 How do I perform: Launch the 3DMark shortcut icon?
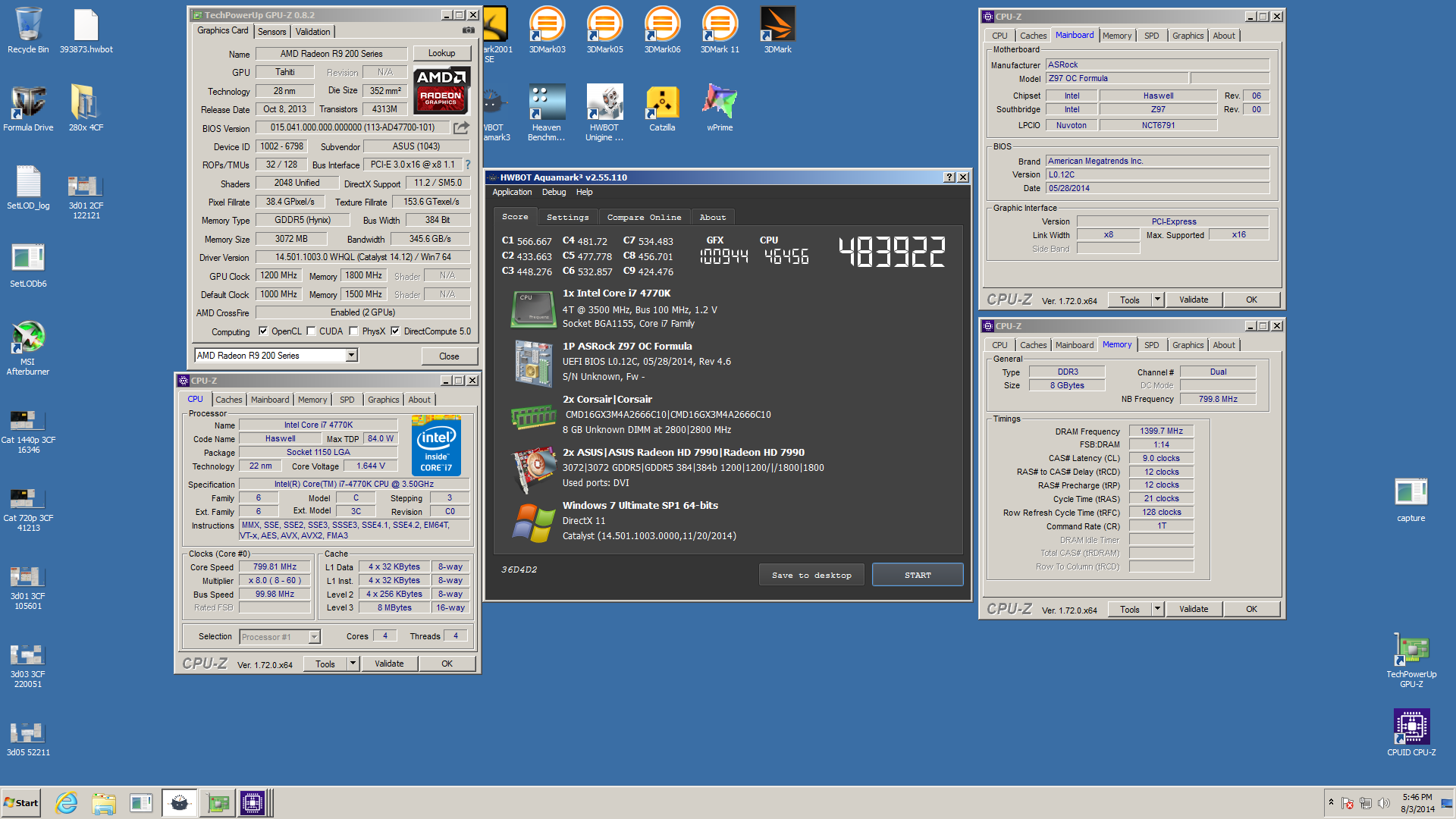point(777,30)
